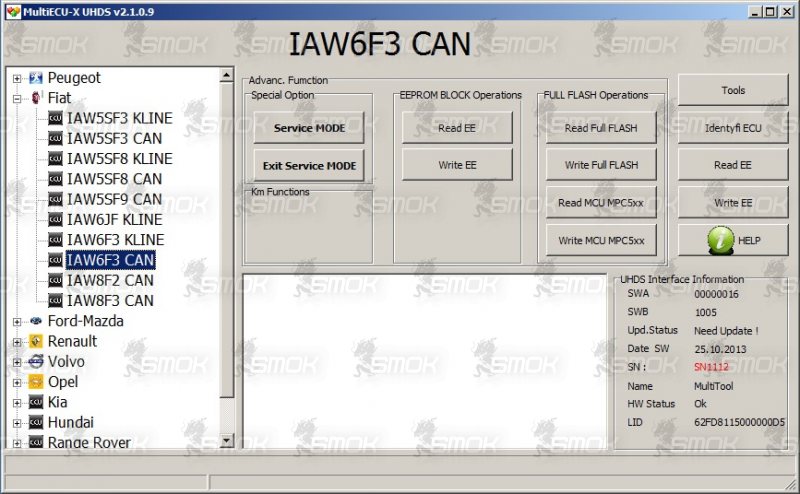Click the Peugeot brand icon

click(x=36, y=78)
